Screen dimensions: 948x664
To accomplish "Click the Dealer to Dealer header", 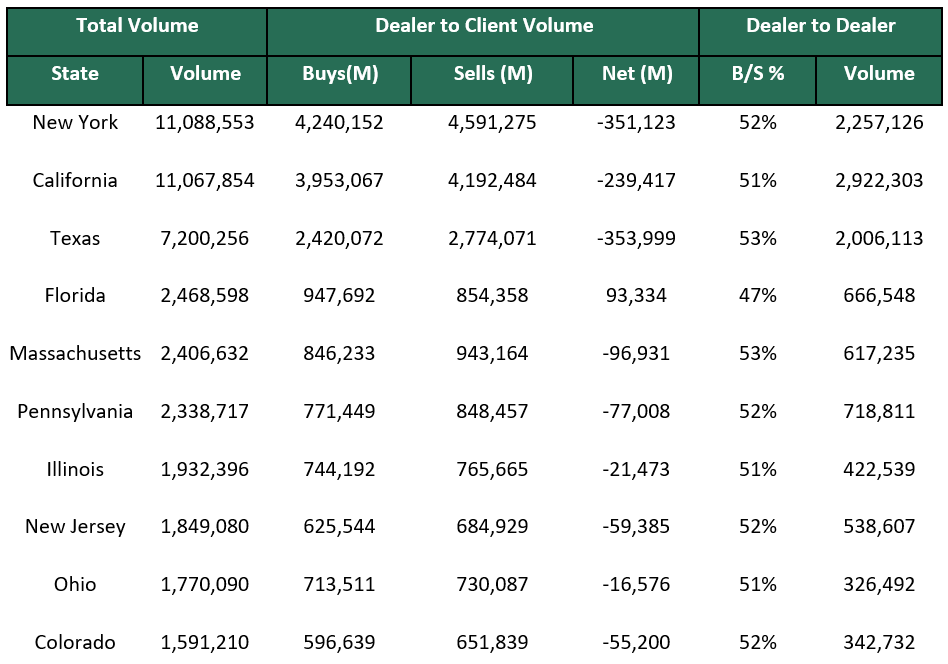I will [820, 27].
